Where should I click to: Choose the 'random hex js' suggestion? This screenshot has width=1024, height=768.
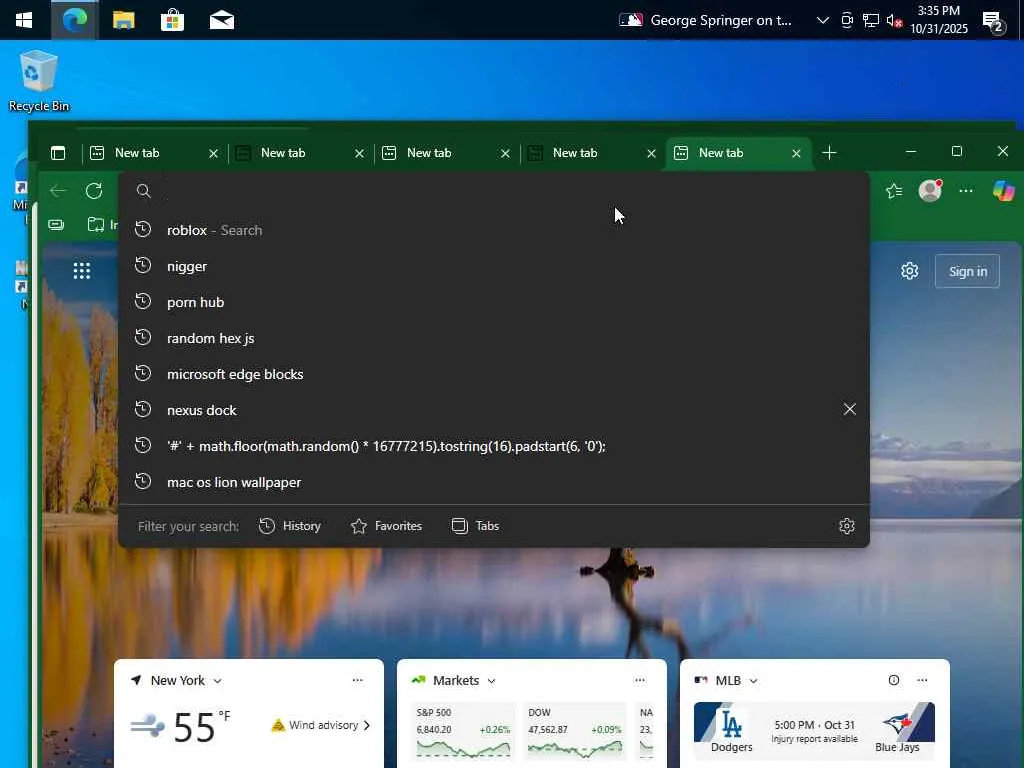point(494,338)
